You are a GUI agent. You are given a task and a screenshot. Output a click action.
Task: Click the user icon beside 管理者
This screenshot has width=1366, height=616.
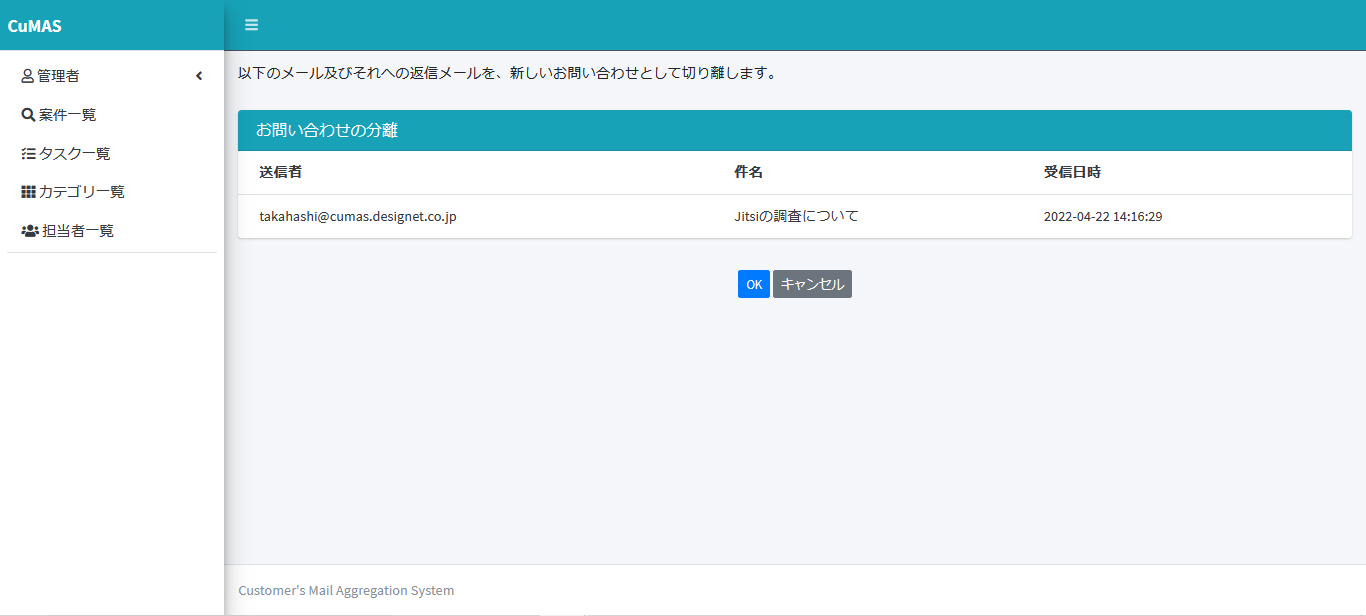28,76
